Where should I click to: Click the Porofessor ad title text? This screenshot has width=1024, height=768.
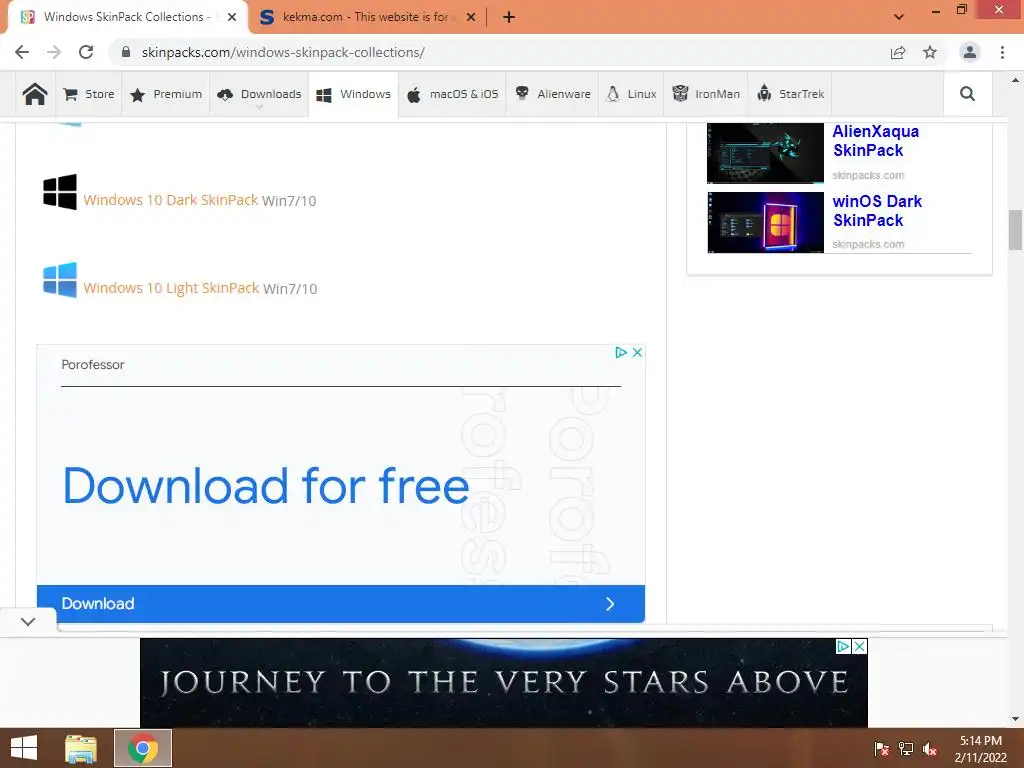[93, 364]
